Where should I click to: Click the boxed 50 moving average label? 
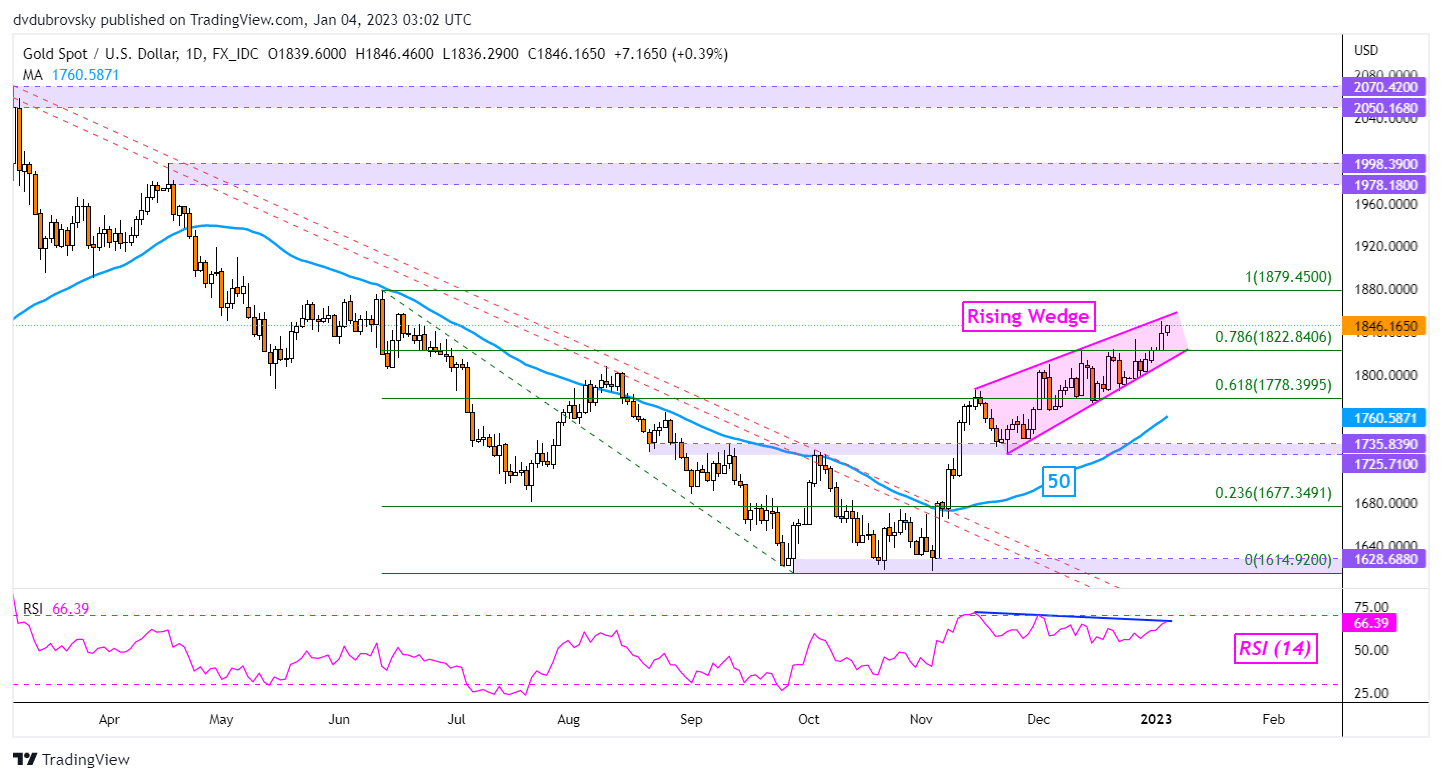[1058, 483]
